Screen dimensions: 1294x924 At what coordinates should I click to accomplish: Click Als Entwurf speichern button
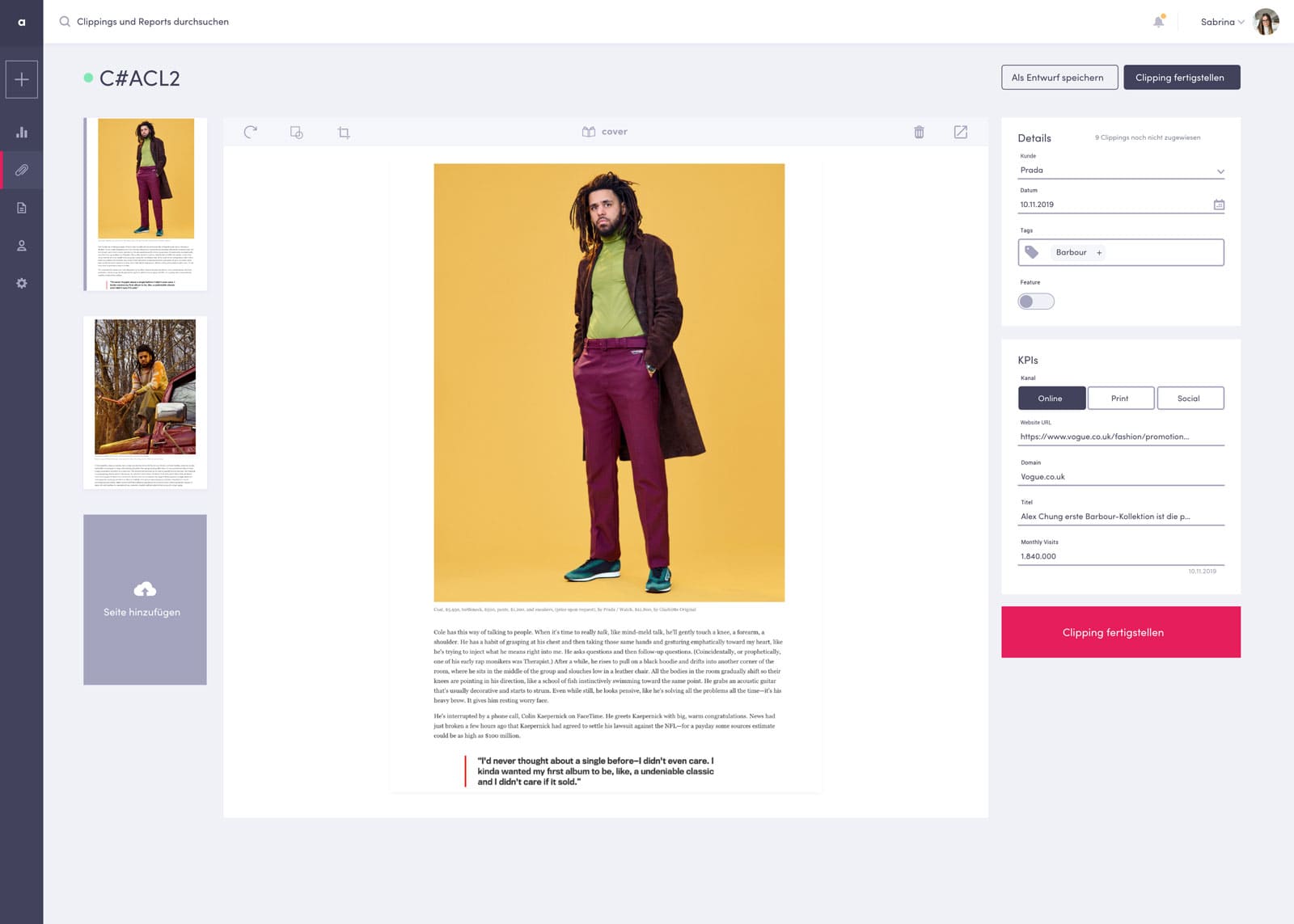[1059, 78]
